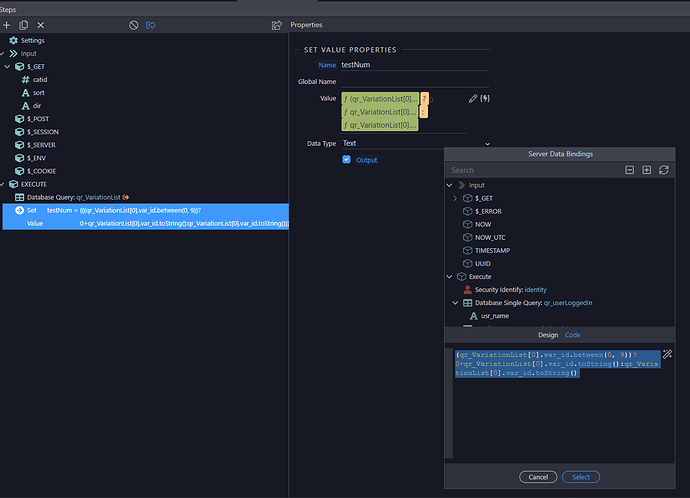Open the Data Type dropdown

pos(416,143)
